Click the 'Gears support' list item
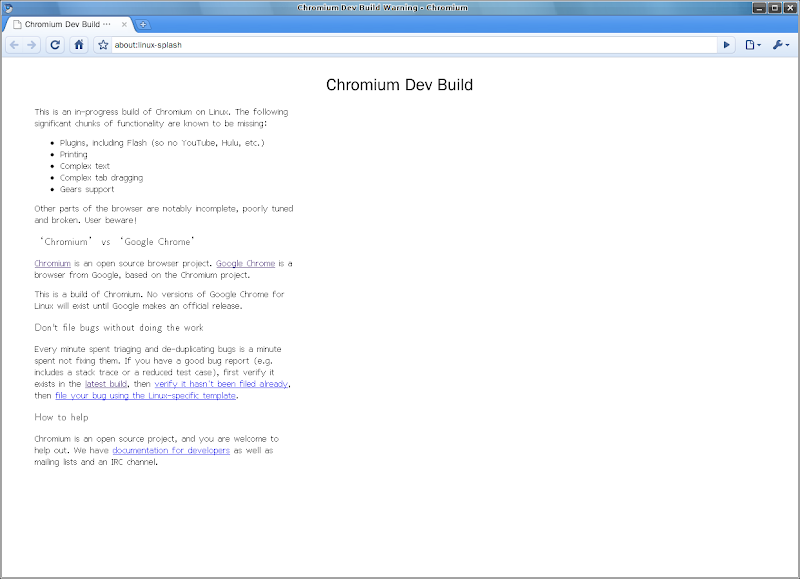 tap(87, 189)
